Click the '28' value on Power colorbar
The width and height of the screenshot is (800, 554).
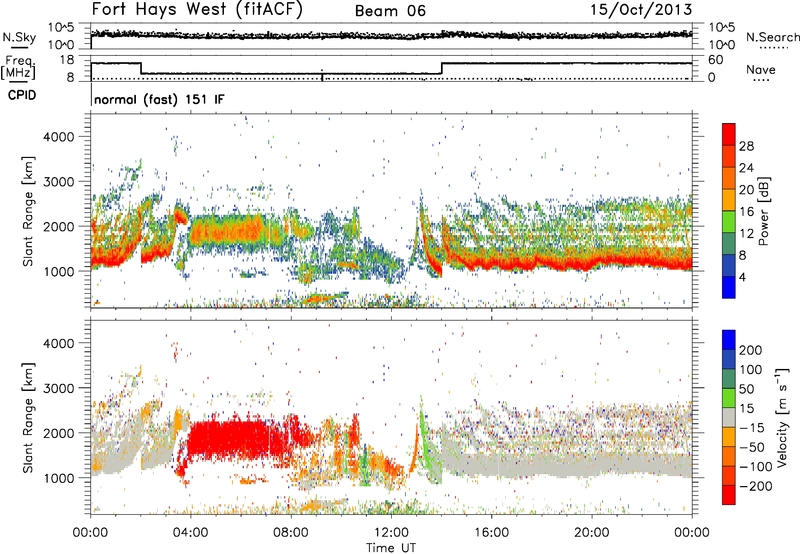pos(746,146)
